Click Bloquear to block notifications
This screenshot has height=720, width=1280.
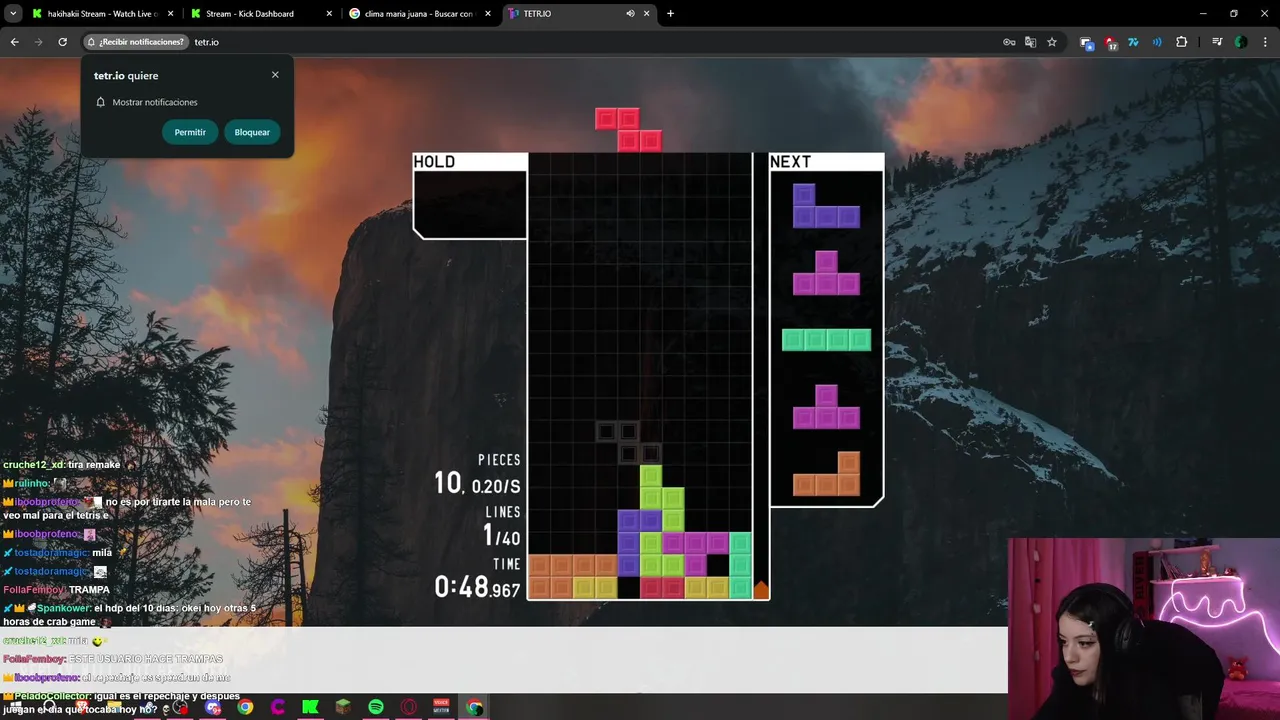pyautogui.click(x=252, y=132)
